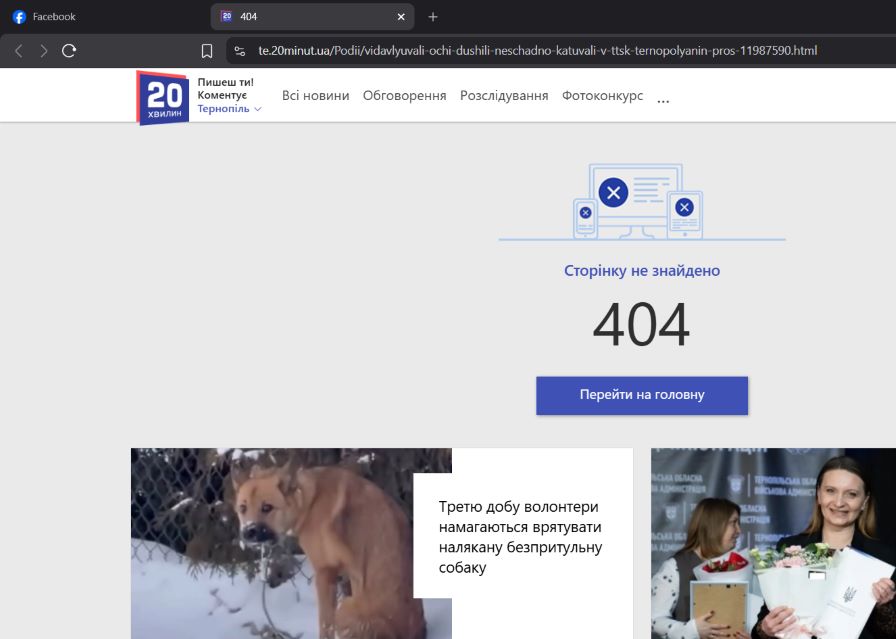Open Обговорення section
Viewport: 896px width, 639px height.
(x=404, y=96)
